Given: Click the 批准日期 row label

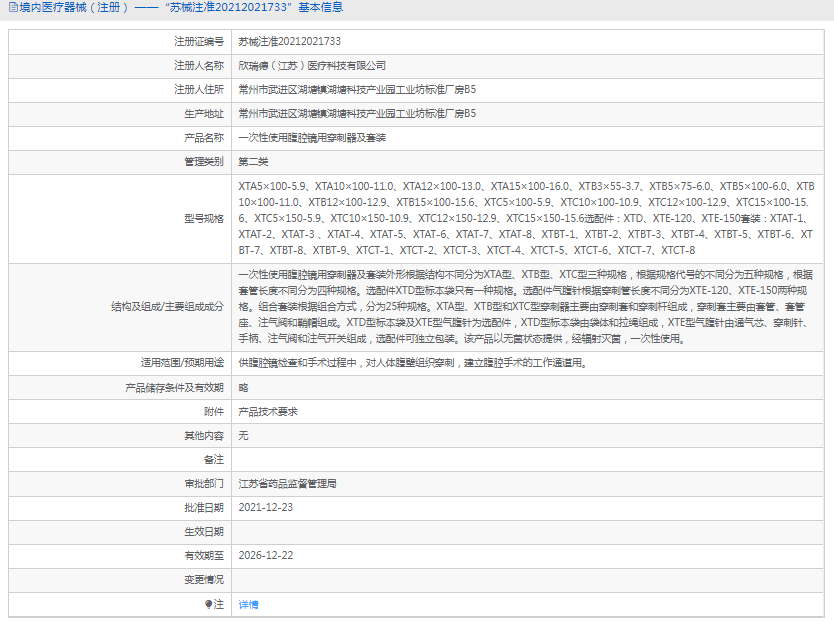Looking at the screenshot, I should click(204, 508).
